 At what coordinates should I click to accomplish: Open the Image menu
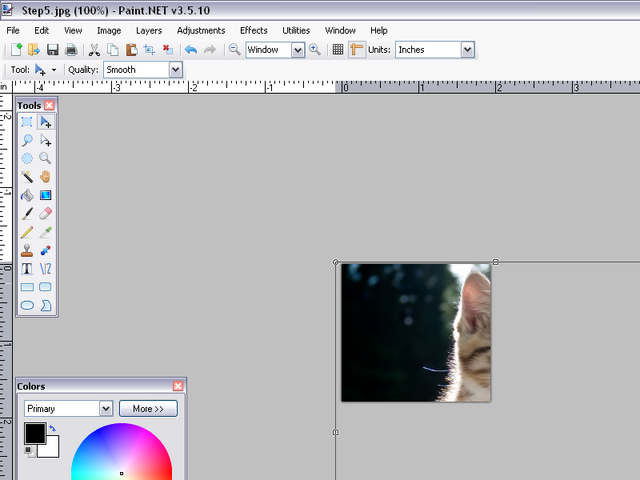click(x=109, y=31)
